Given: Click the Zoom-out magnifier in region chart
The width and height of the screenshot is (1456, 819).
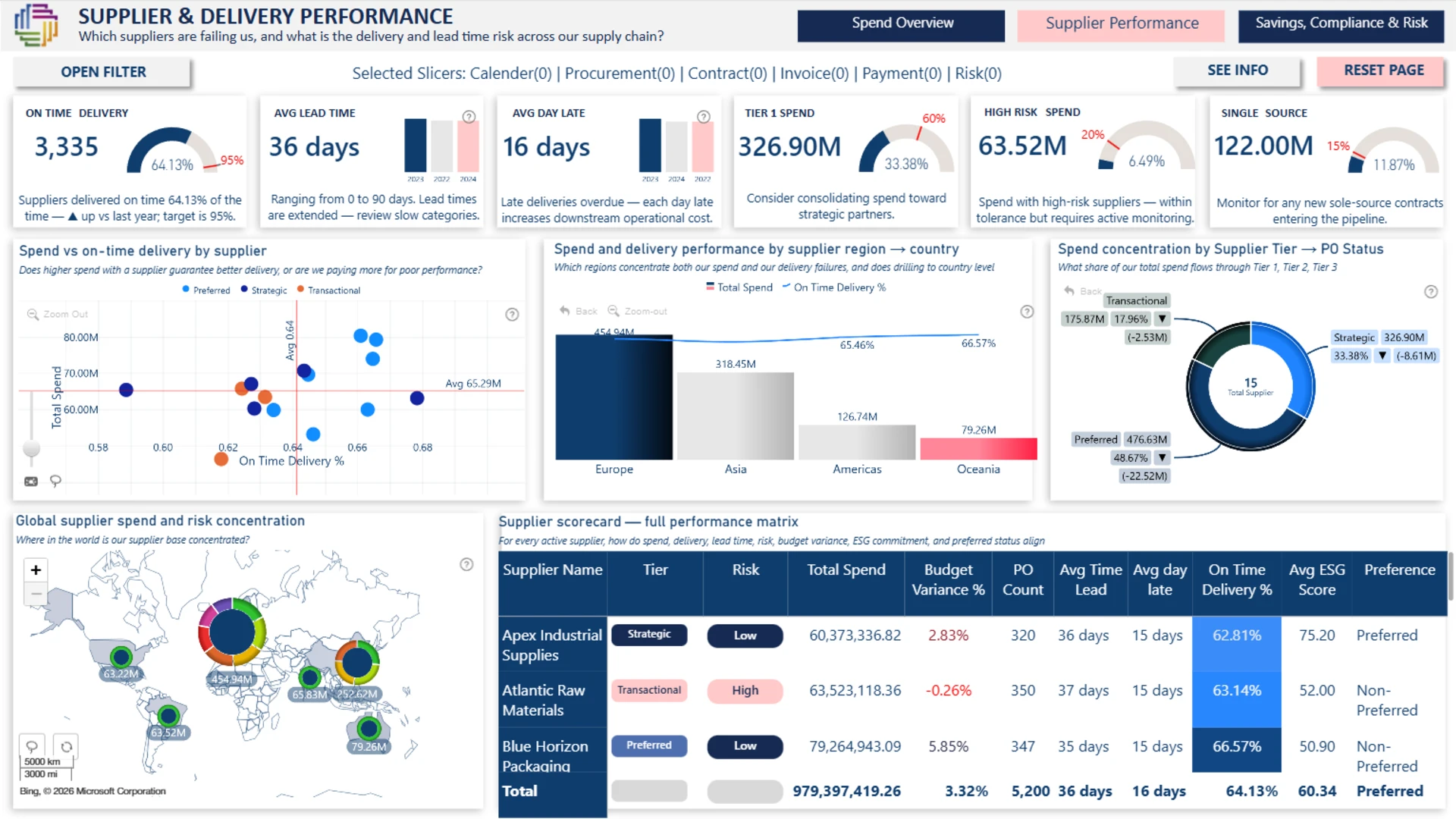Looking at the screenshot, I should click(x=613, y=311).
